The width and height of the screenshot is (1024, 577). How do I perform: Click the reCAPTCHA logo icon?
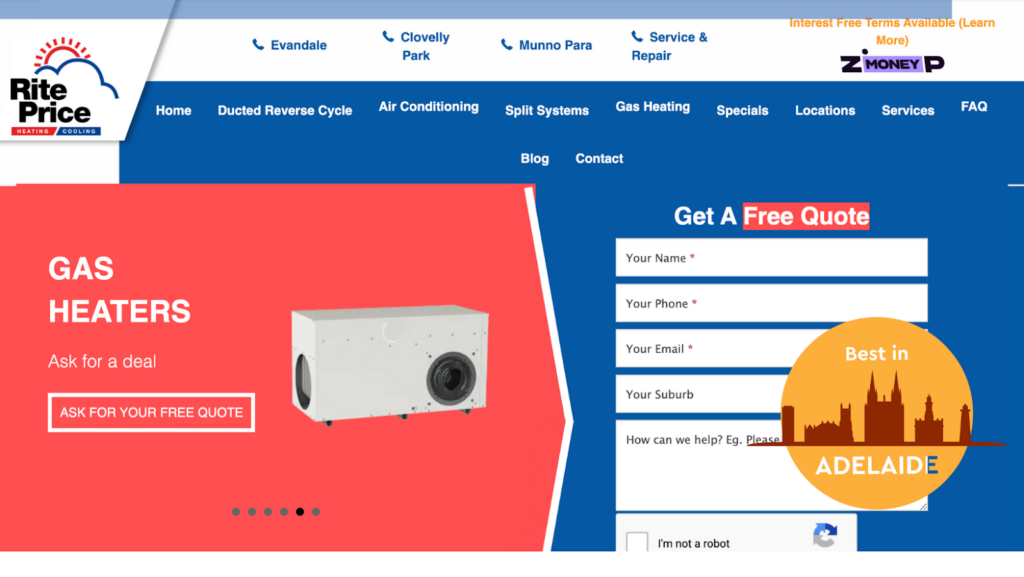pos(825,535)
